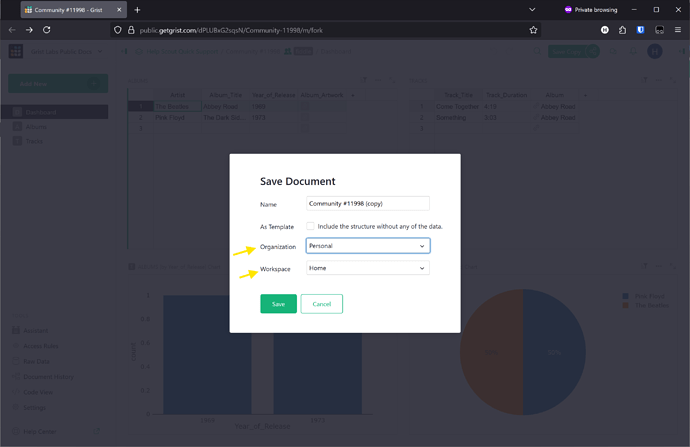
Task: Click the tracking protection shield icon
Action: coord(118,30)
